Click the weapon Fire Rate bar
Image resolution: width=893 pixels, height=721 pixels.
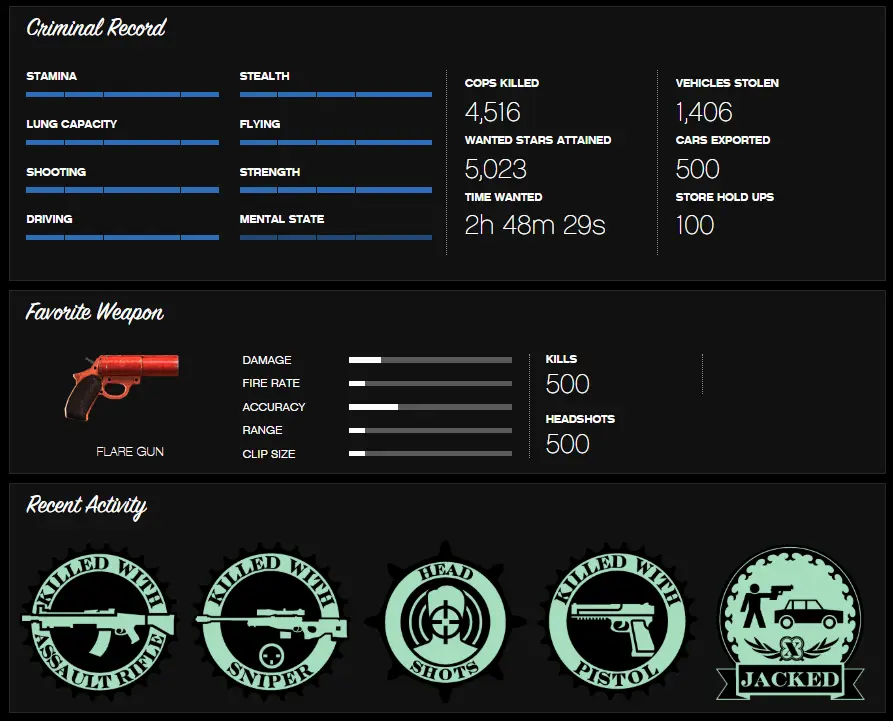point(431,383)
